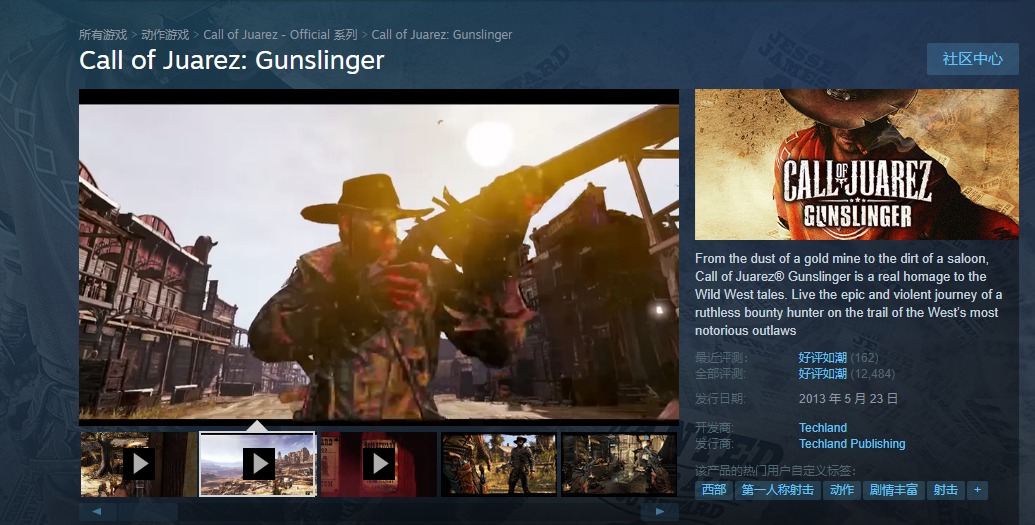Select the 射击 tag

[945, 490]
